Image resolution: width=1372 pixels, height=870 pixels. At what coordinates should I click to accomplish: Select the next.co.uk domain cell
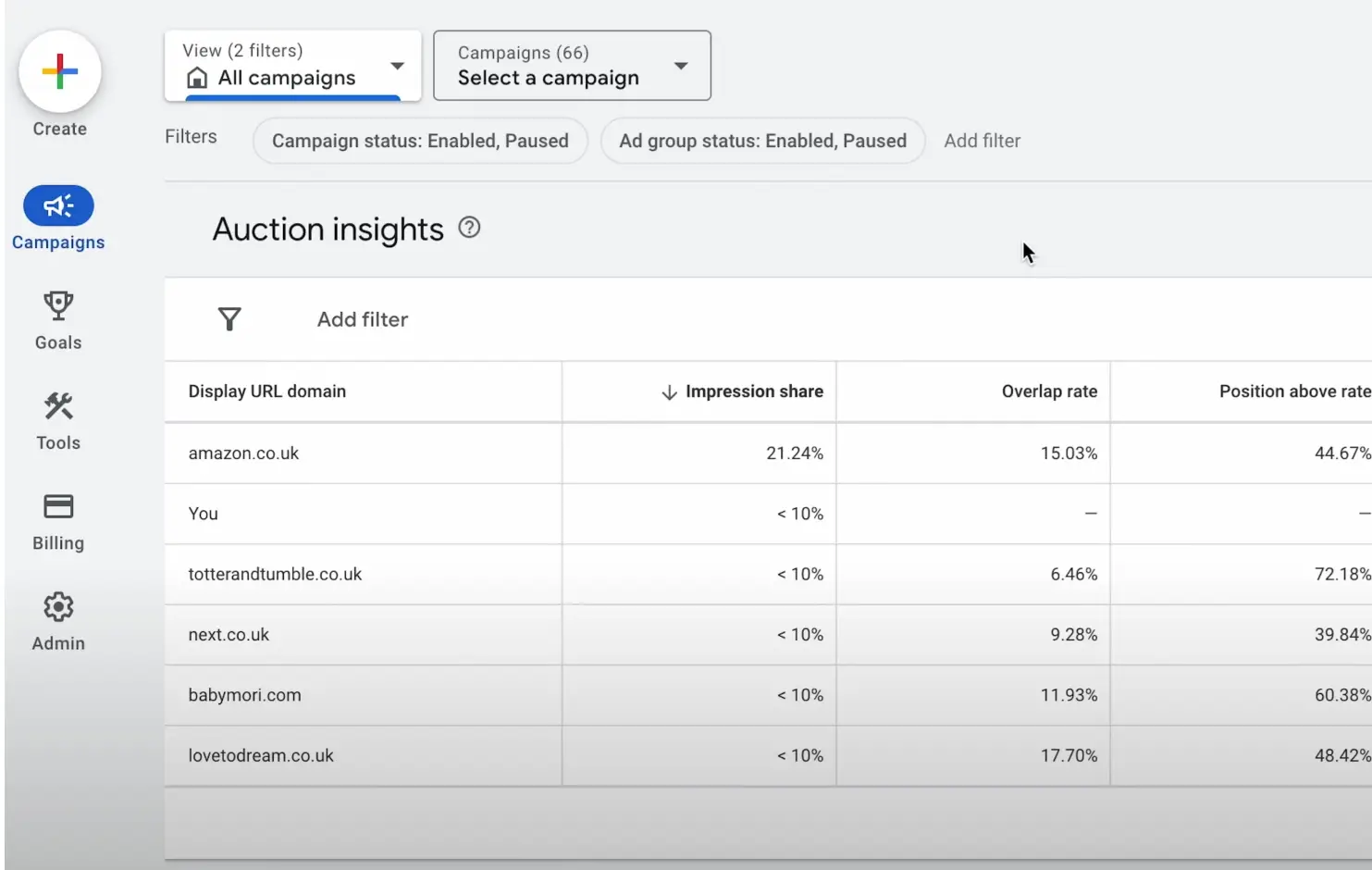point(229,635)
